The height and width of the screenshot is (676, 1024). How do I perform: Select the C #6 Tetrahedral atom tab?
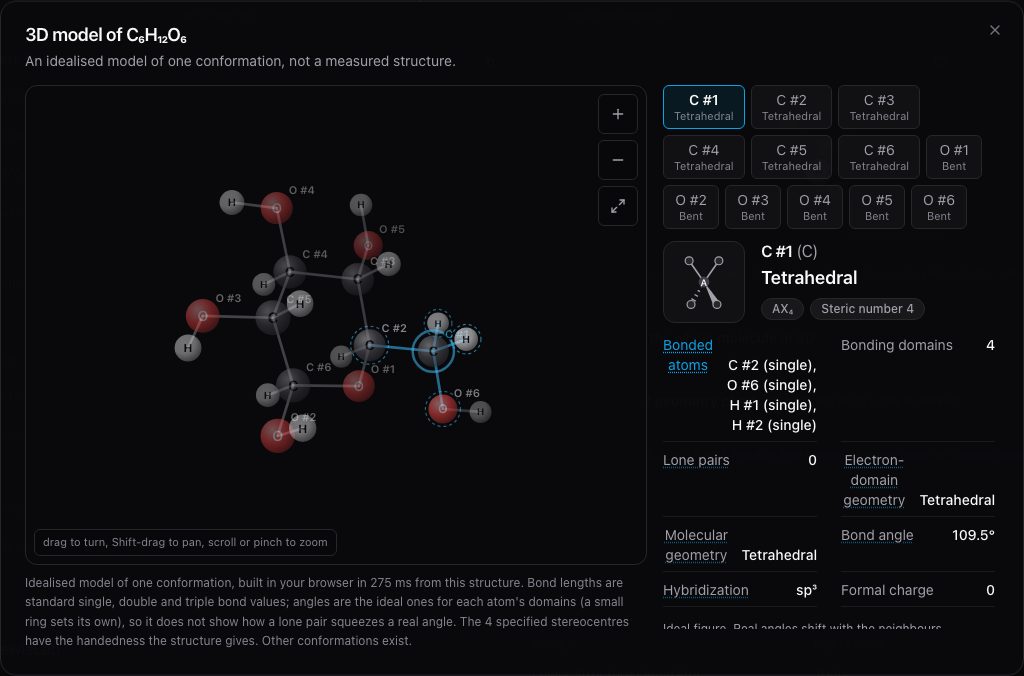point(878,157)
